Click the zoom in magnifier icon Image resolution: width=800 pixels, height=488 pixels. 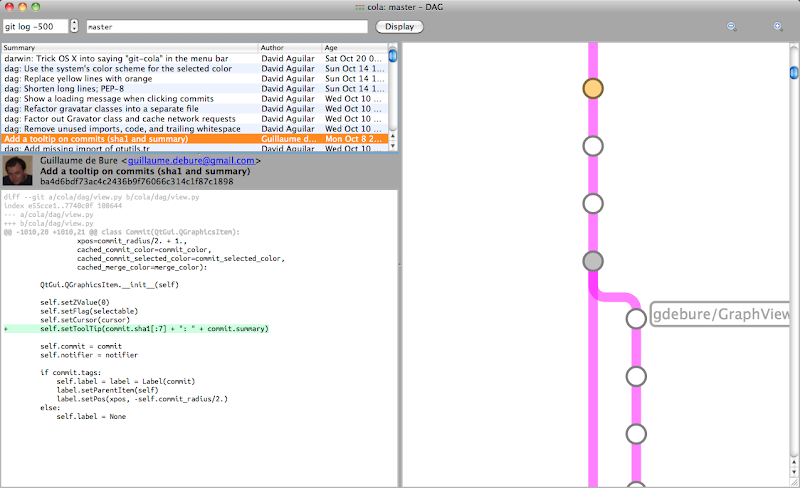[x=777, y=26]
